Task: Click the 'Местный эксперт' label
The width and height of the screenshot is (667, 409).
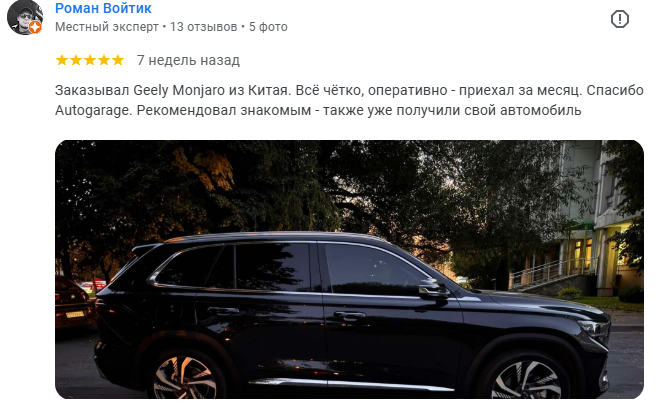Action: [x=107, y=27]
